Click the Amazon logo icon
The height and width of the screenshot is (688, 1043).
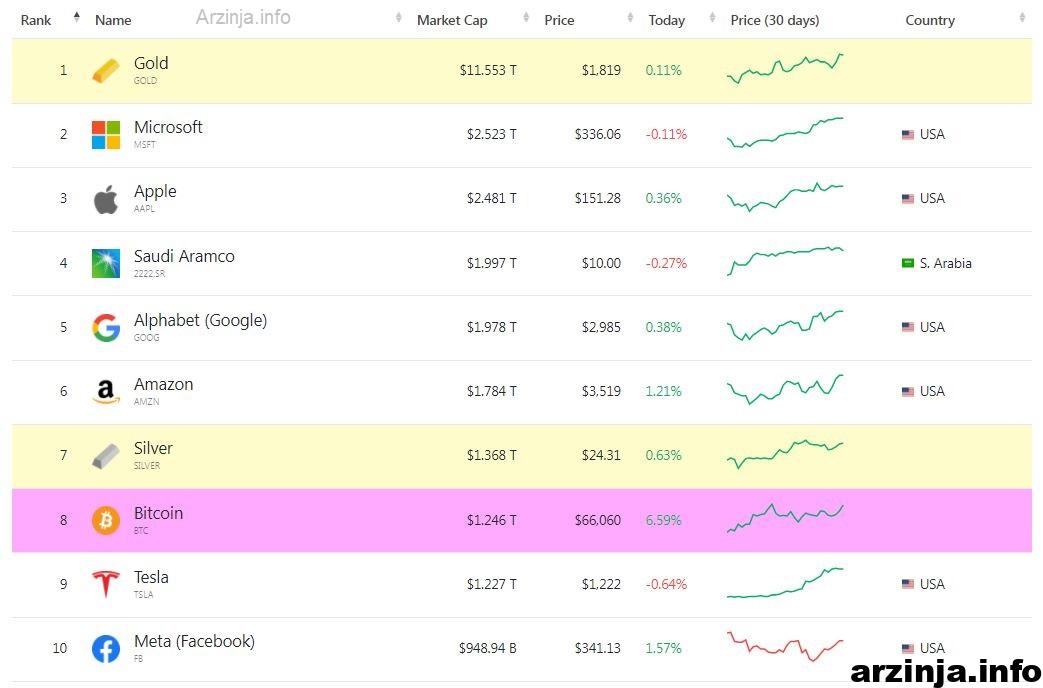click(x=106, y=391)
